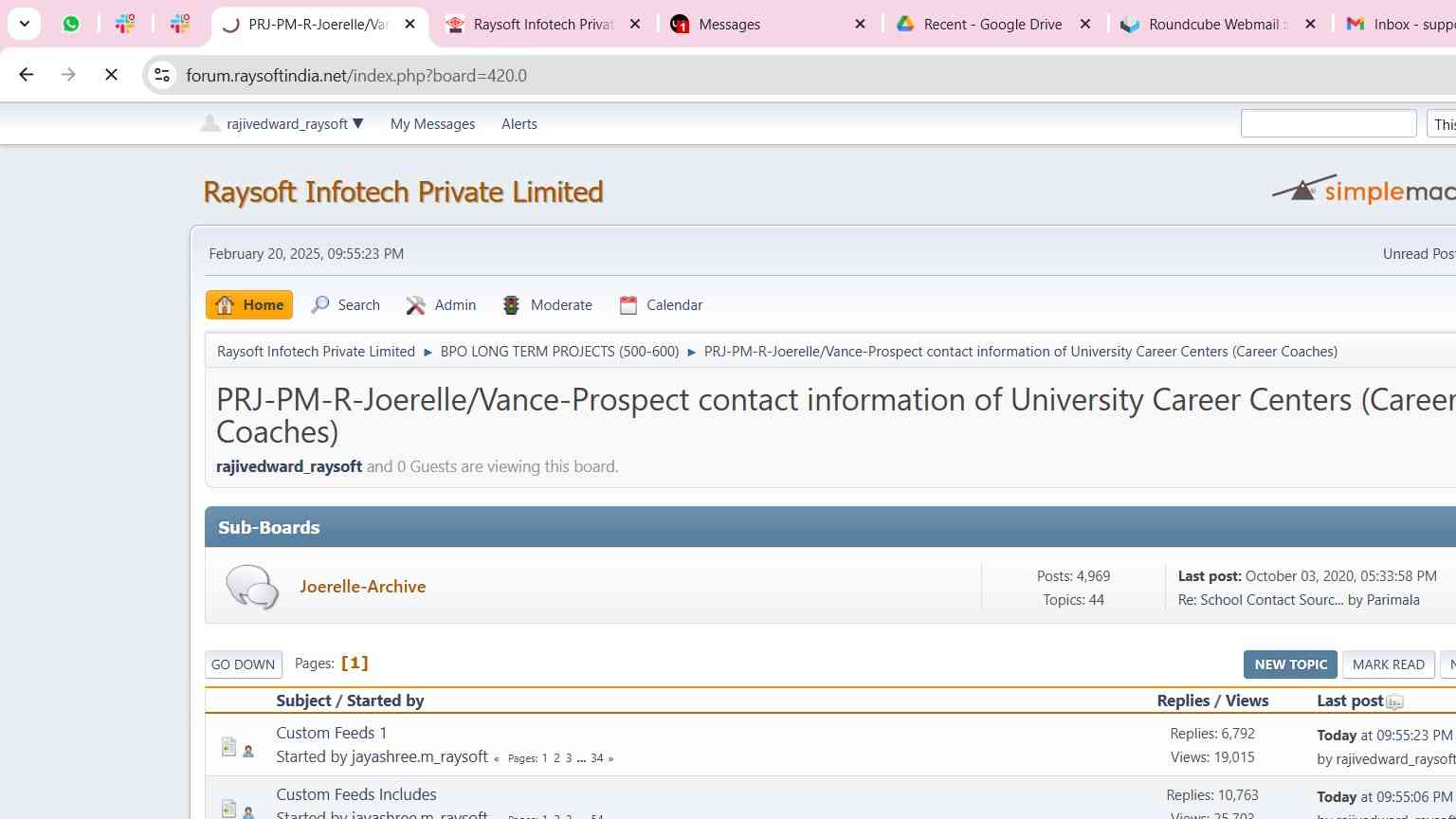Open the WhatsApp pinned tab
This screenshot has height=819, width=1456.
pyautogui.click(x=71, y=24)
